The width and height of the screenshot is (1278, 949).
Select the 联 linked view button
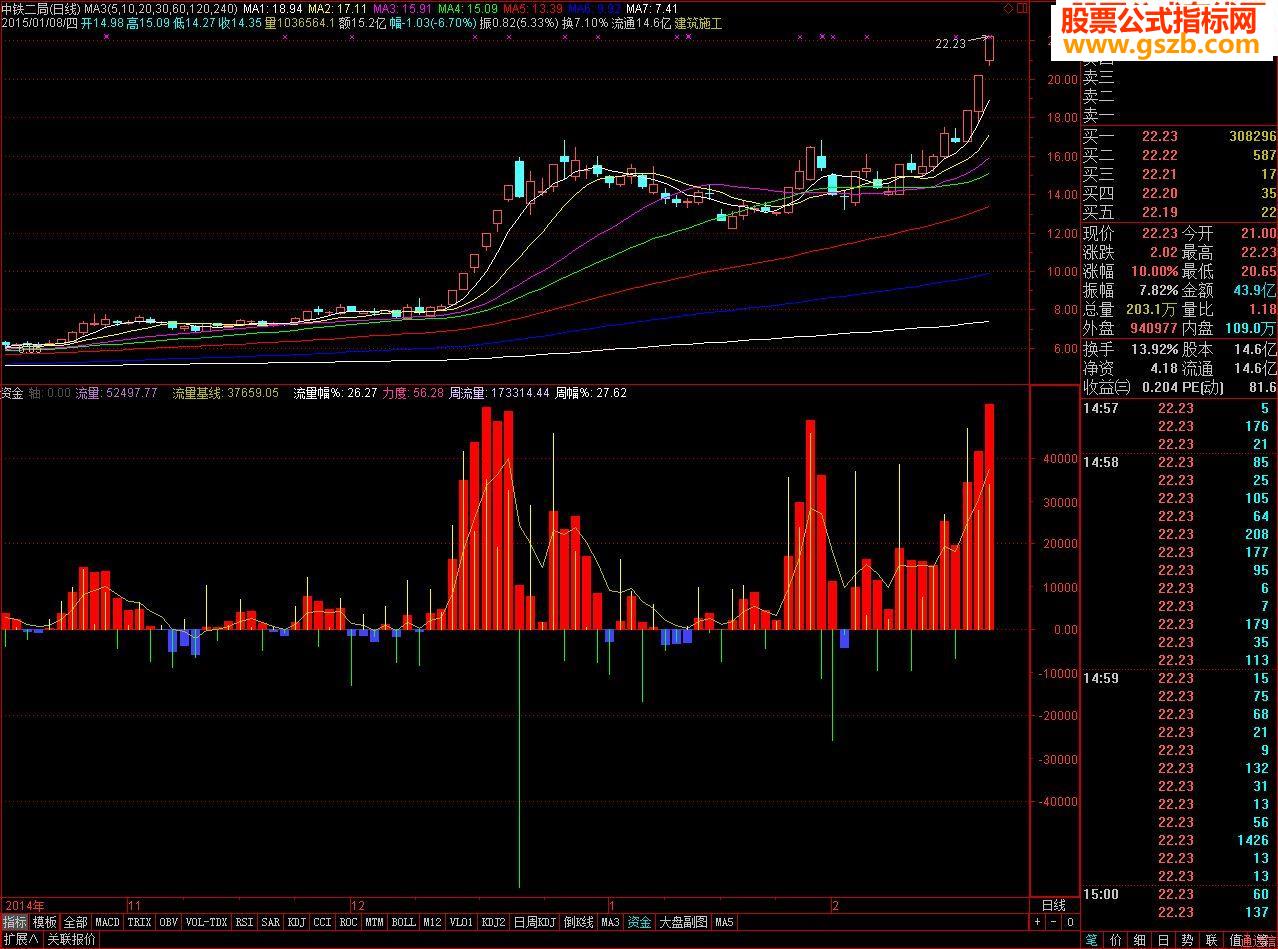click(1211, 940)
